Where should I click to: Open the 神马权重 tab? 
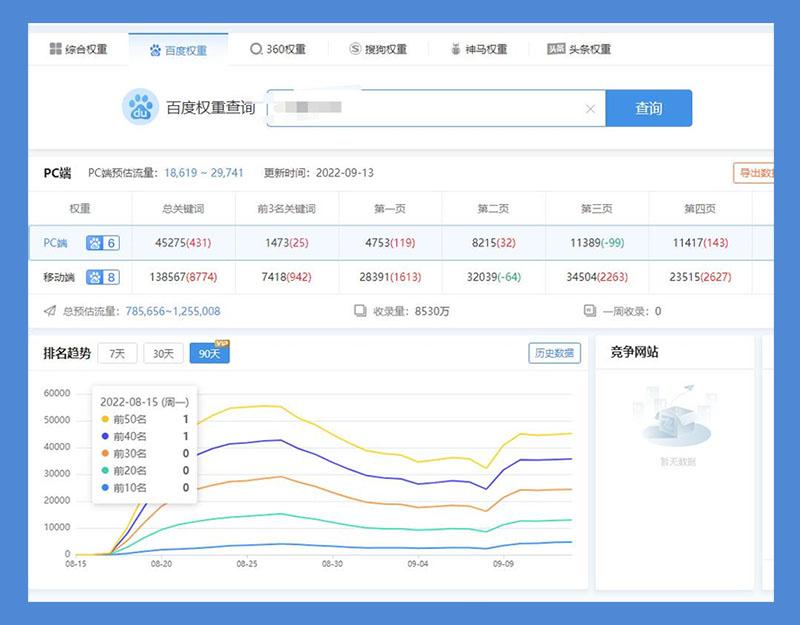coord(479,49)
